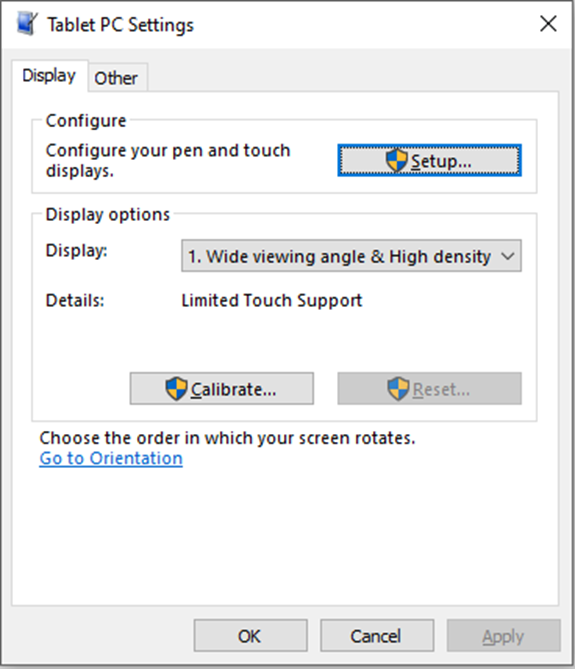Launch Setup for pen and touch displays
The width and height of the screenshot is (575, 669).
point(430,160)
